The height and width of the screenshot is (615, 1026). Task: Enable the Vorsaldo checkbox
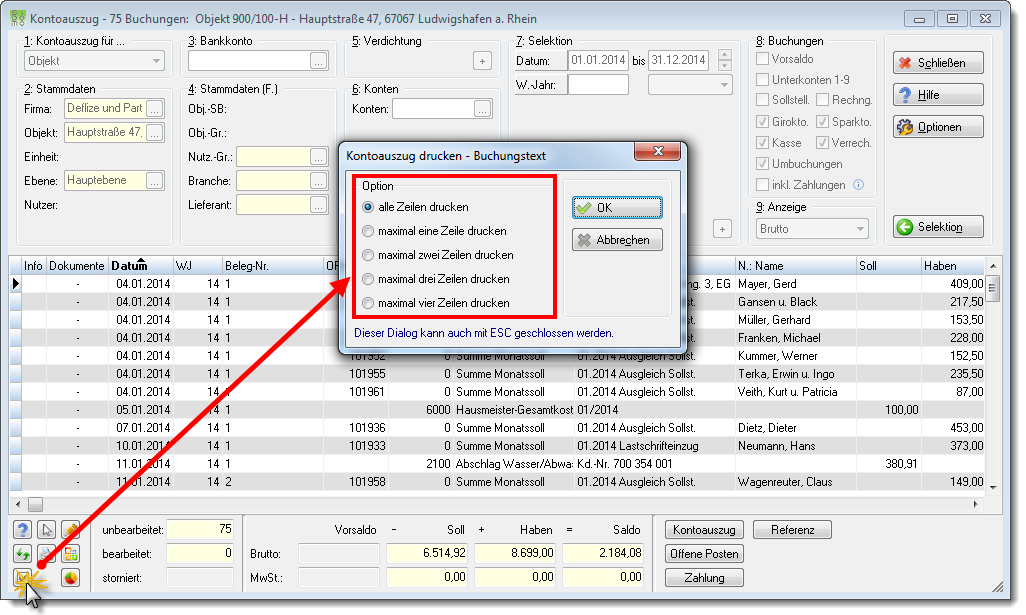point(762,59)
